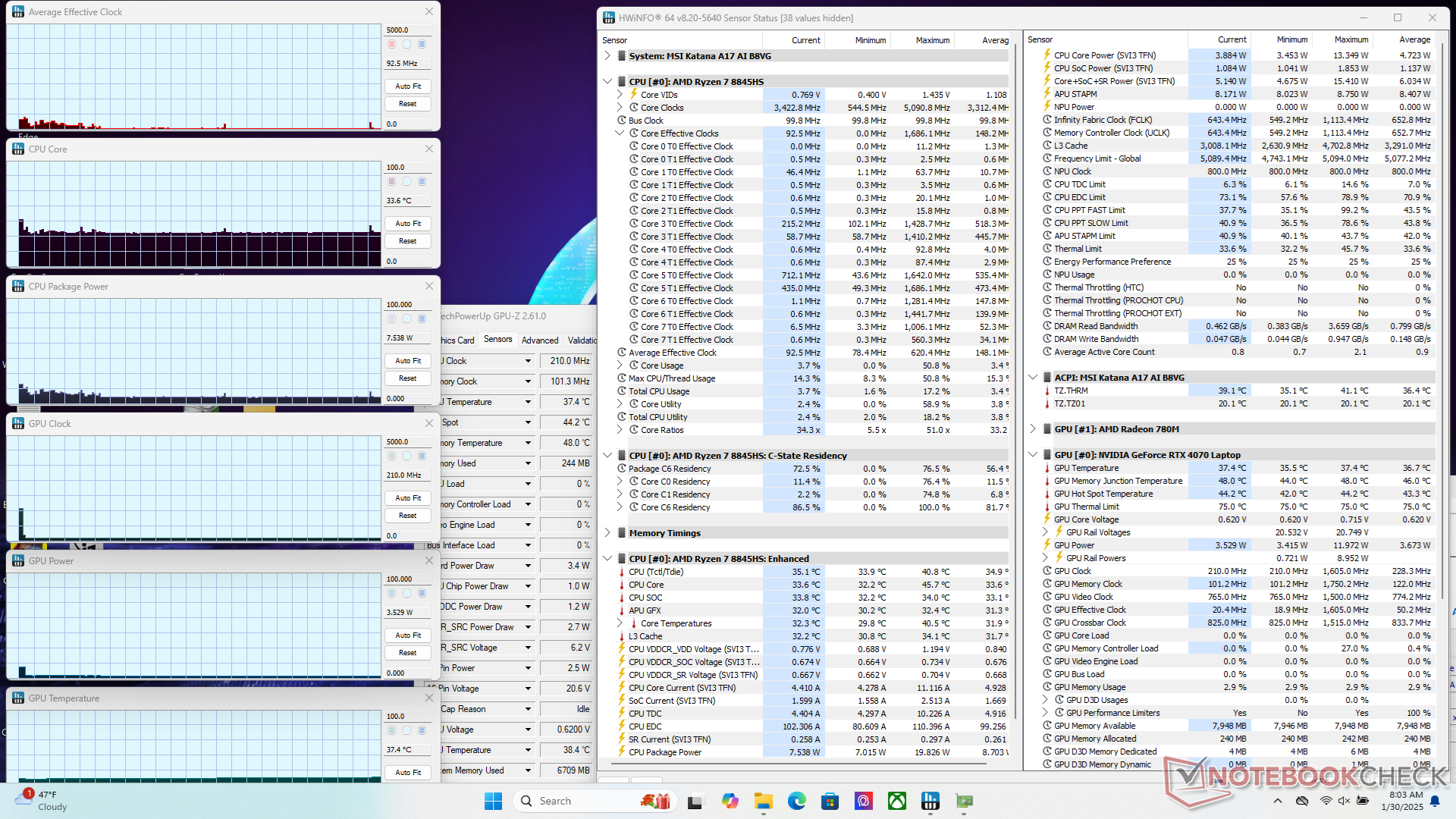Open Copilot from the taskbar
The image size is (1456, 819).
click(730, 801)
